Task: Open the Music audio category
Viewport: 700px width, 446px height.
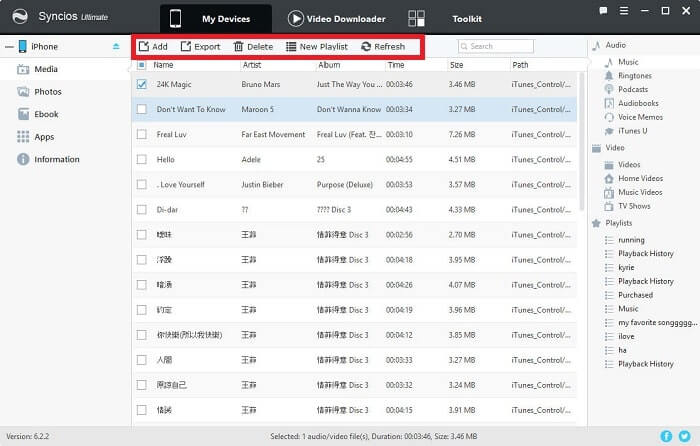Action: point(628,62)
